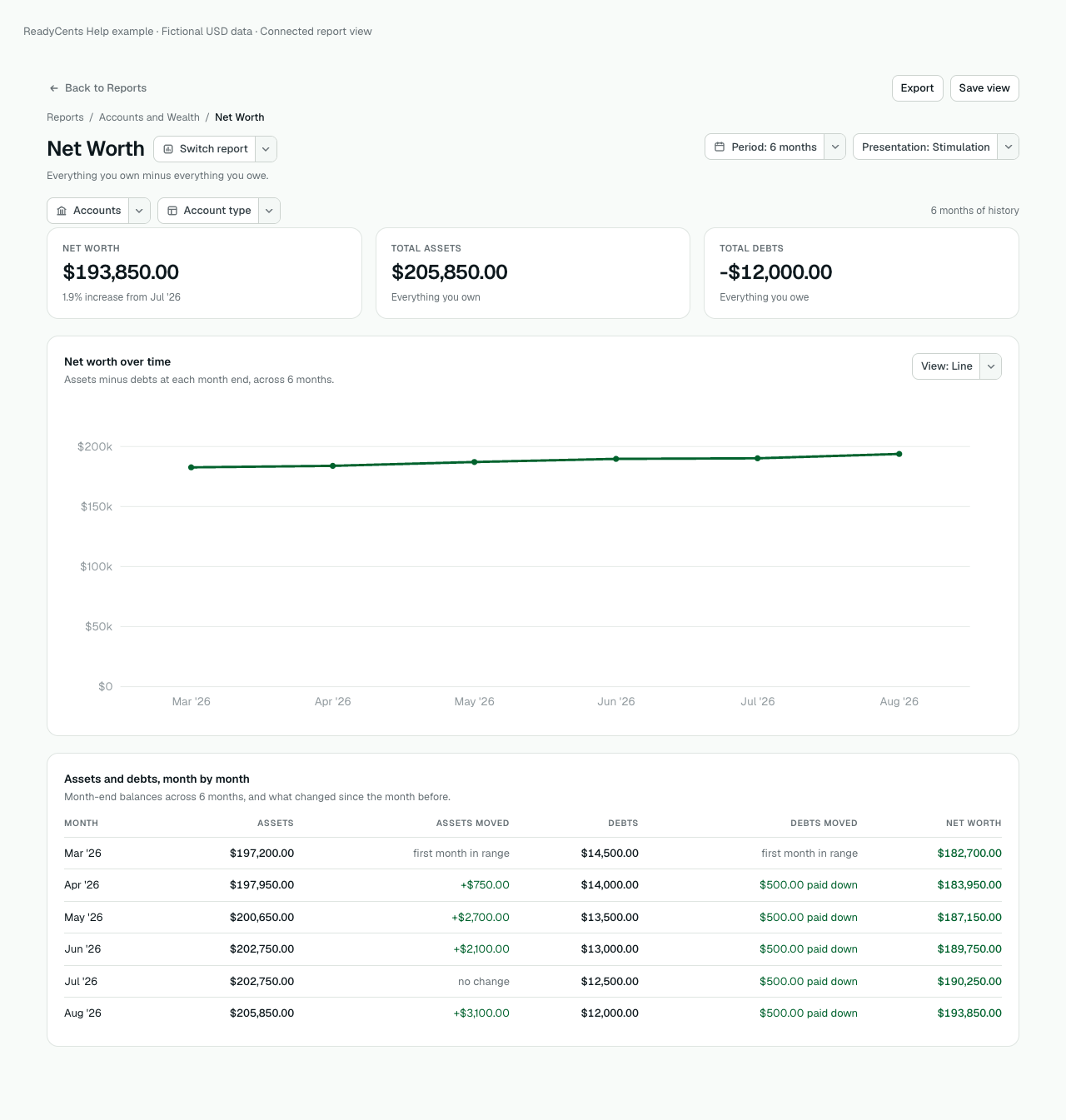Click the table icon in Account type filter
This screenshot has height=1120, width=1066.
172,211
